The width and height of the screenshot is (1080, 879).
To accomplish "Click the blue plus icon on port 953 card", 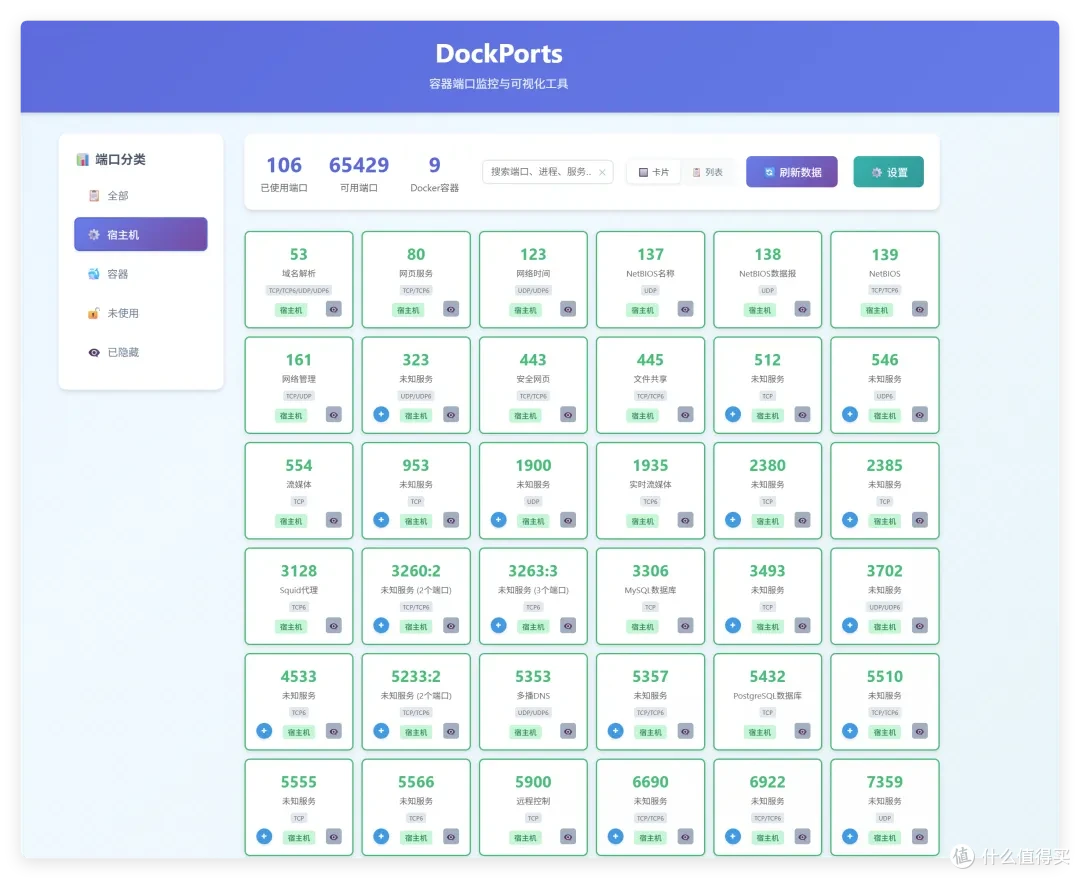I will tap(381, 520).
